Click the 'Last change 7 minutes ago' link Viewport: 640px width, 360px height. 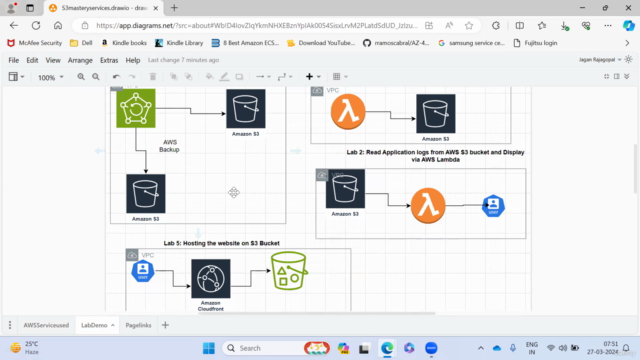click(x=183, y=60)
